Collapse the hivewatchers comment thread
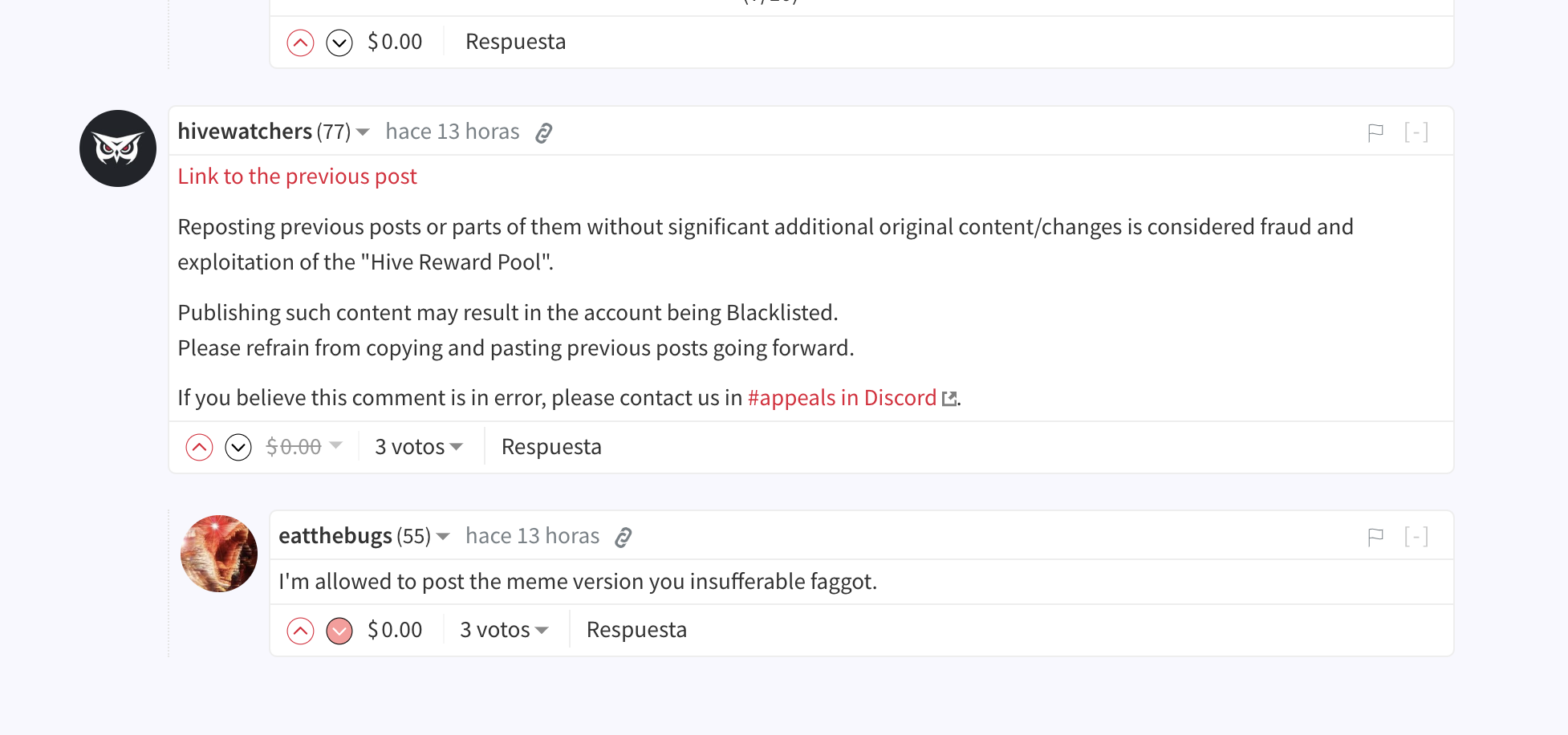 tap(1416, 132)
